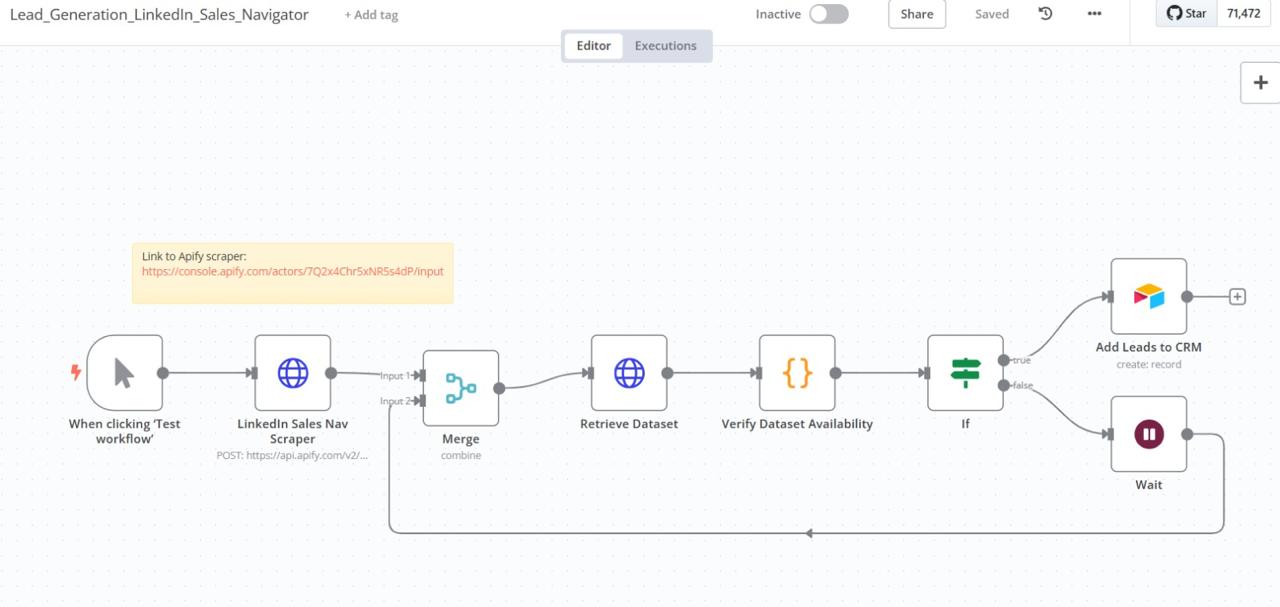
Task: Click the 'create: record' subtitle
Action: tap(1149, 364)
